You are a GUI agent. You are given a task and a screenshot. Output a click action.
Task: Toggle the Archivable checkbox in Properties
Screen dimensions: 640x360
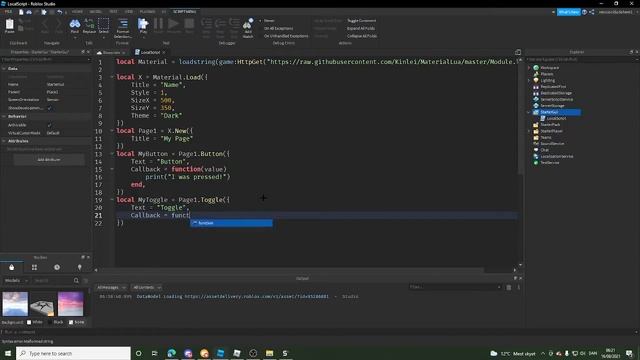(x=49, y=125)
